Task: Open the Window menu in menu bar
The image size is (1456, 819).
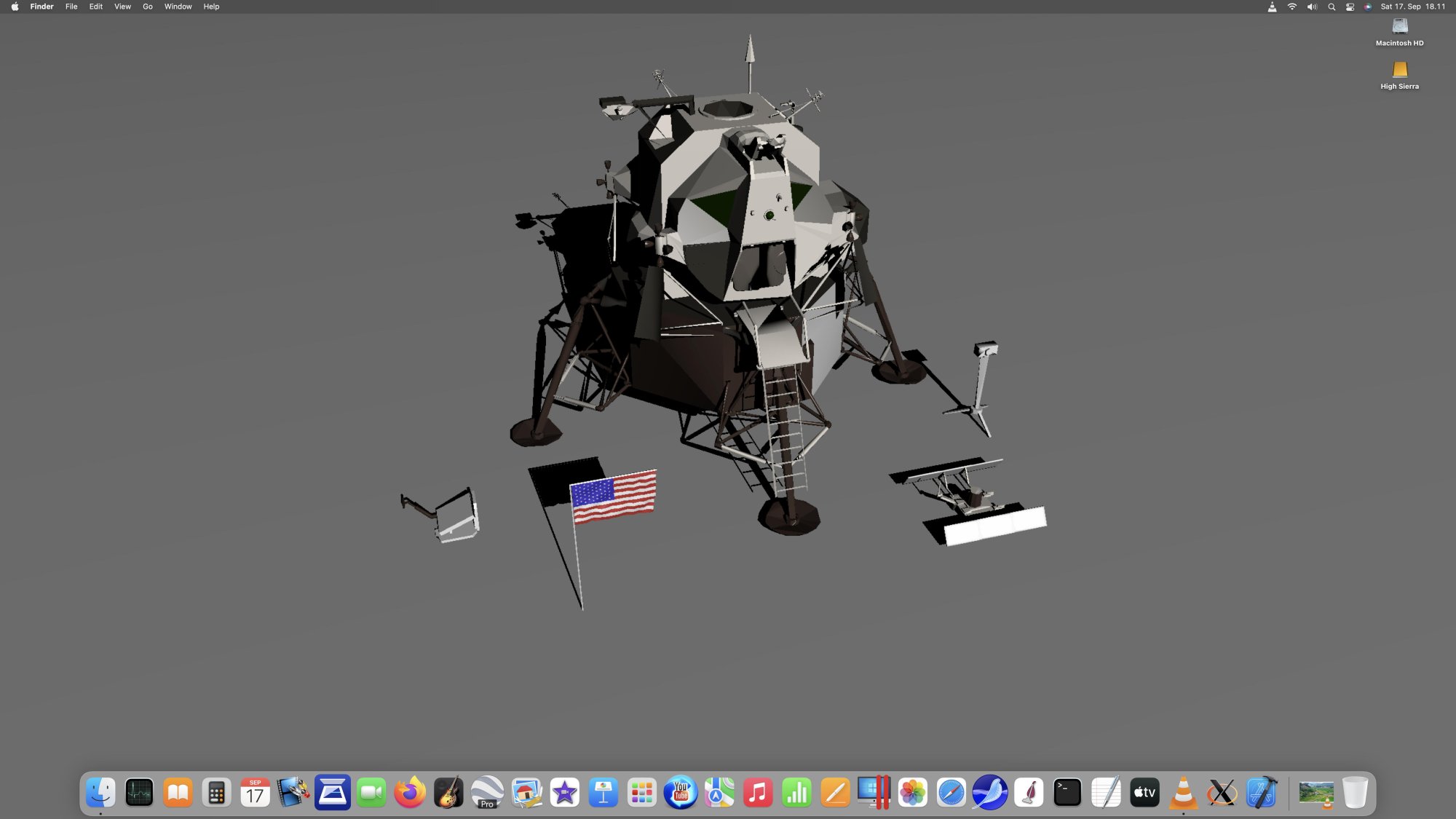Action: point(178,7)
